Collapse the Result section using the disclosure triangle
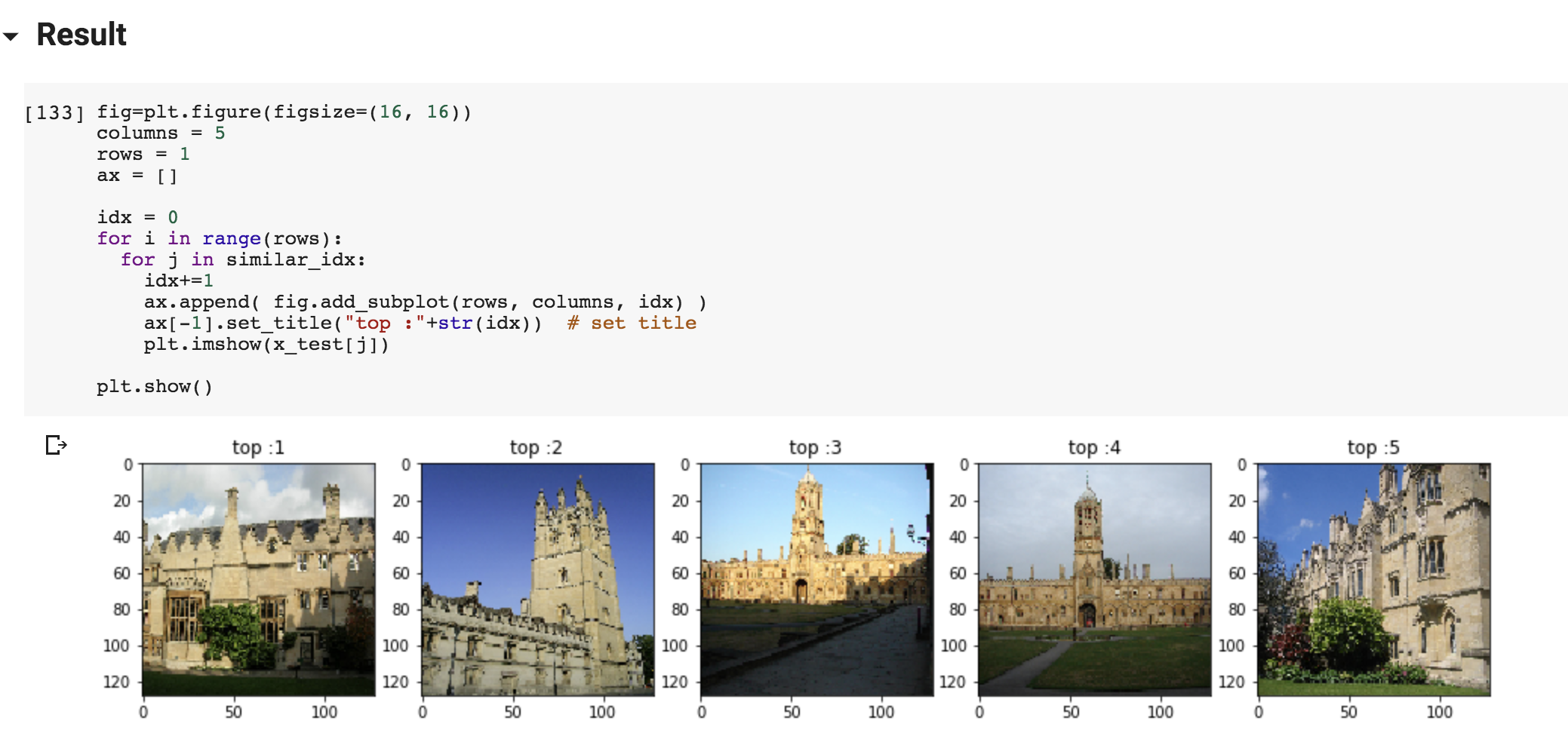Viewport: 1568px width, 739px height. click(11, 35)
